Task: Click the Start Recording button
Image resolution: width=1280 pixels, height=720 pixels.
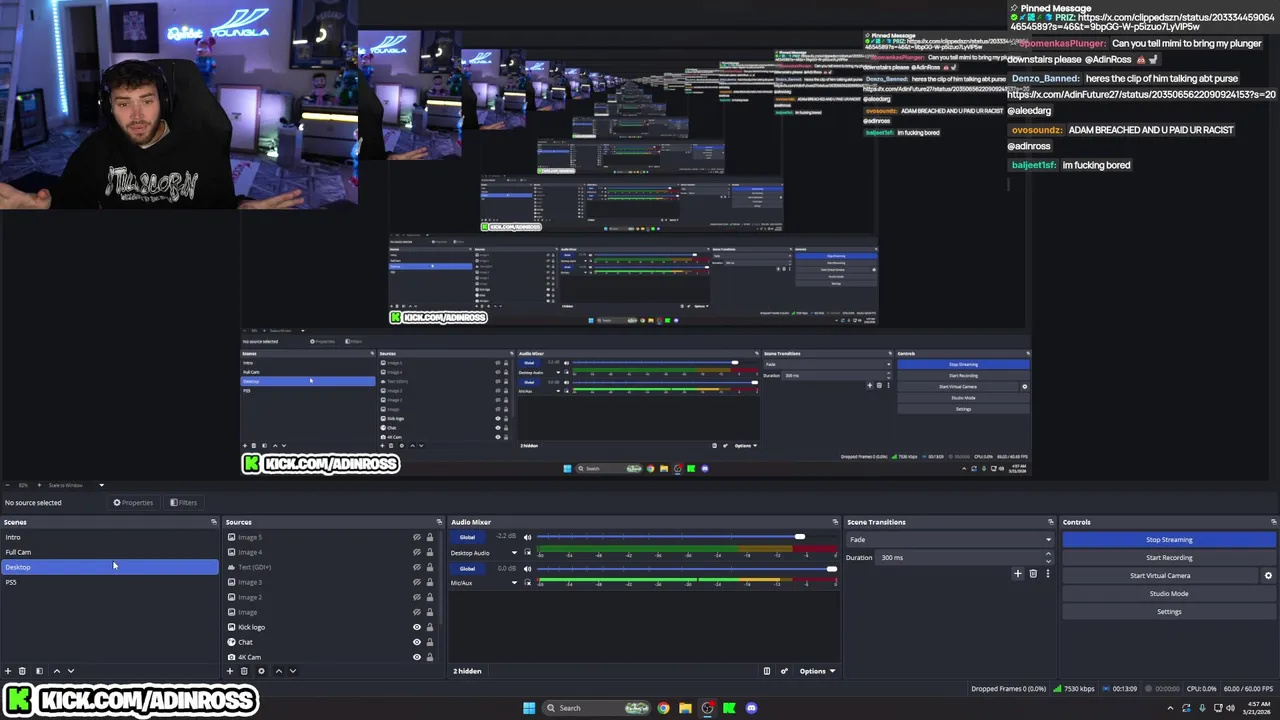Action: tap(1169, 558)
